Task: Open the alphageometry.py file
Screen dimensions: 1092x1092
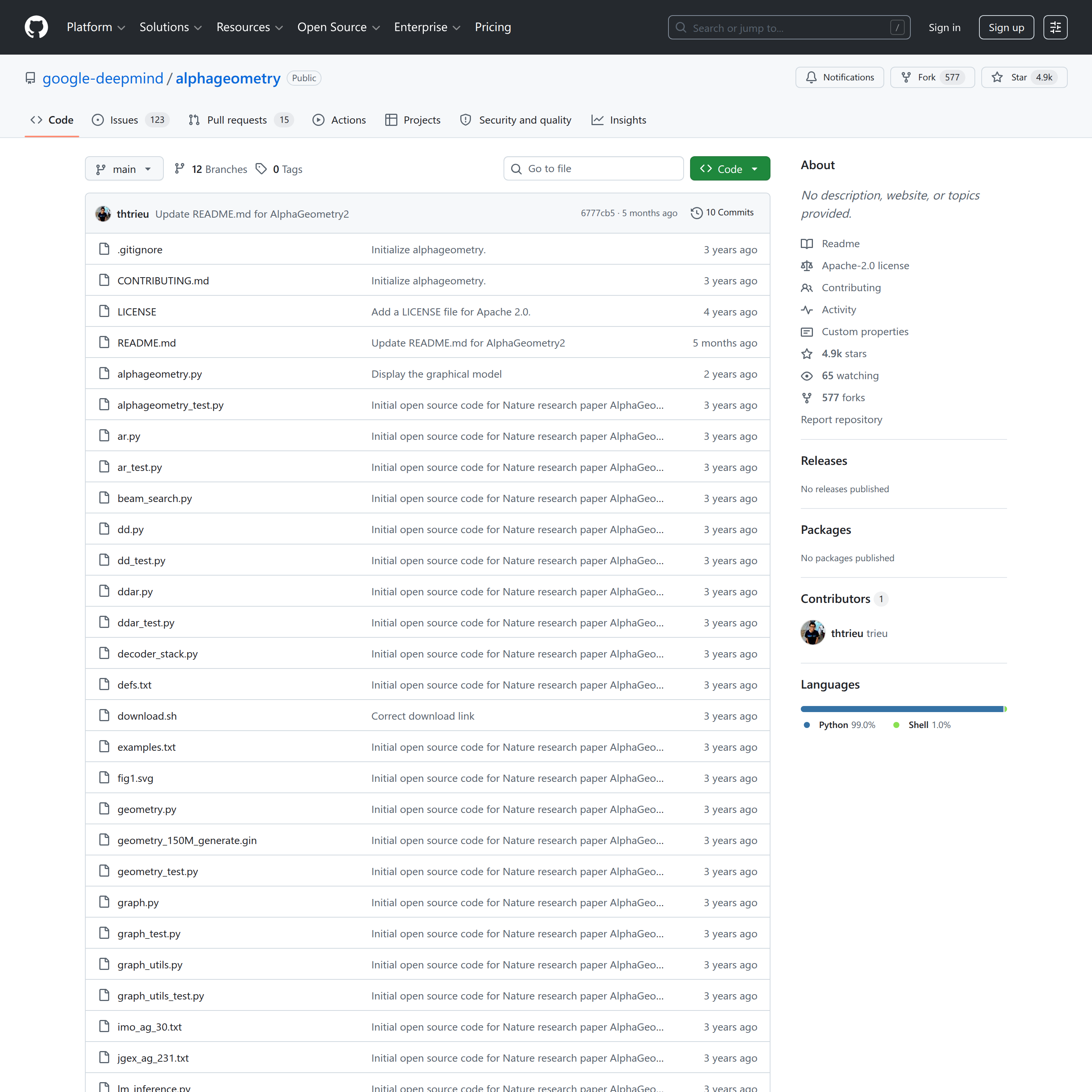Action: coord(159,373)
